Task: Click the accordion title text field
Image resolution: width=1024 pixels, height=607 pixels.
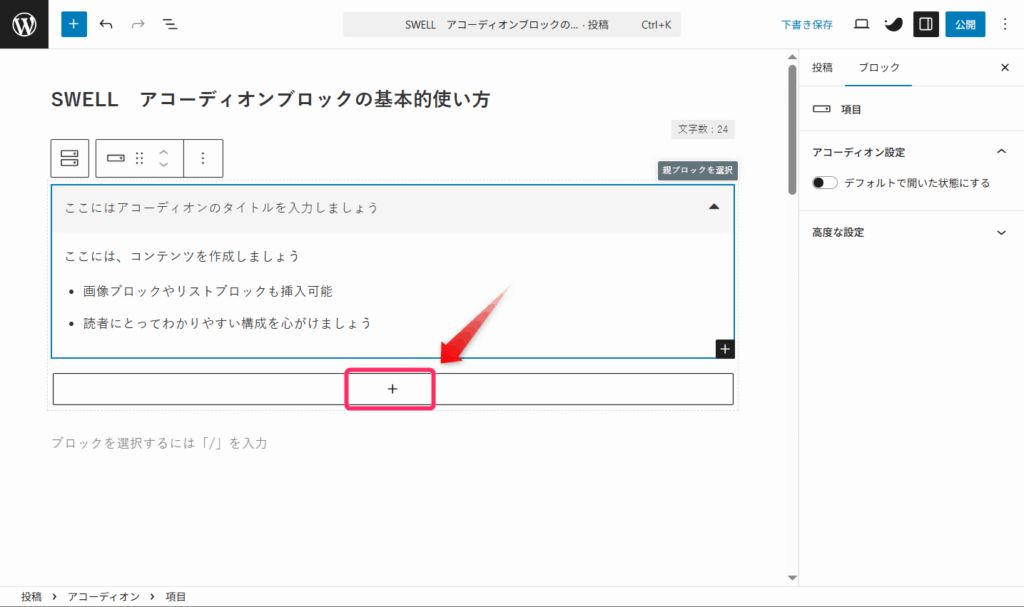Action: 222,208
